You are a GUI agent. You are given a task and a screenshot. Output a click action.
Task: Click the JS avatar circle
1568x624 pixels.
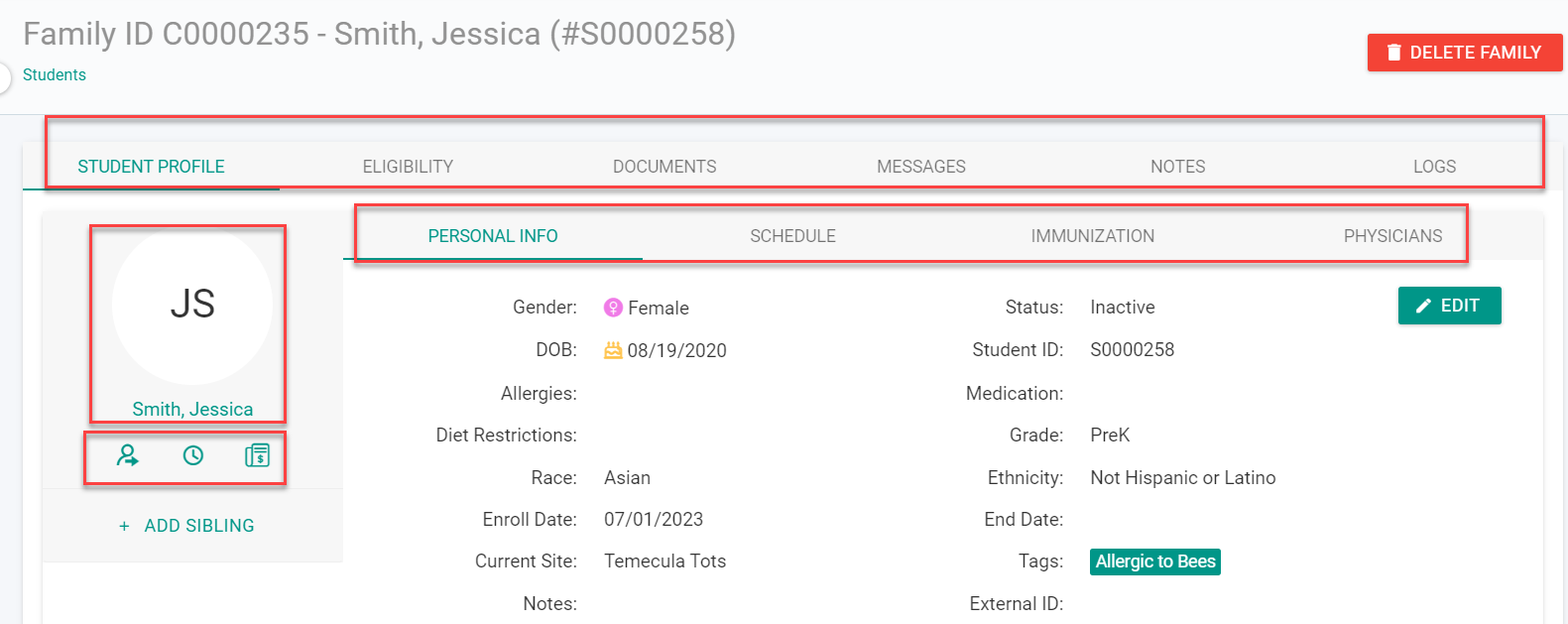click(192, 305)
